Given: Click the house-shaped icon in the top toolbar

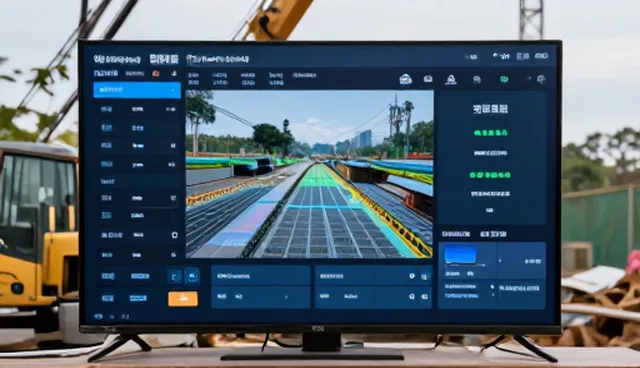Looking at the screenshot, I should [x=405, y=79].
